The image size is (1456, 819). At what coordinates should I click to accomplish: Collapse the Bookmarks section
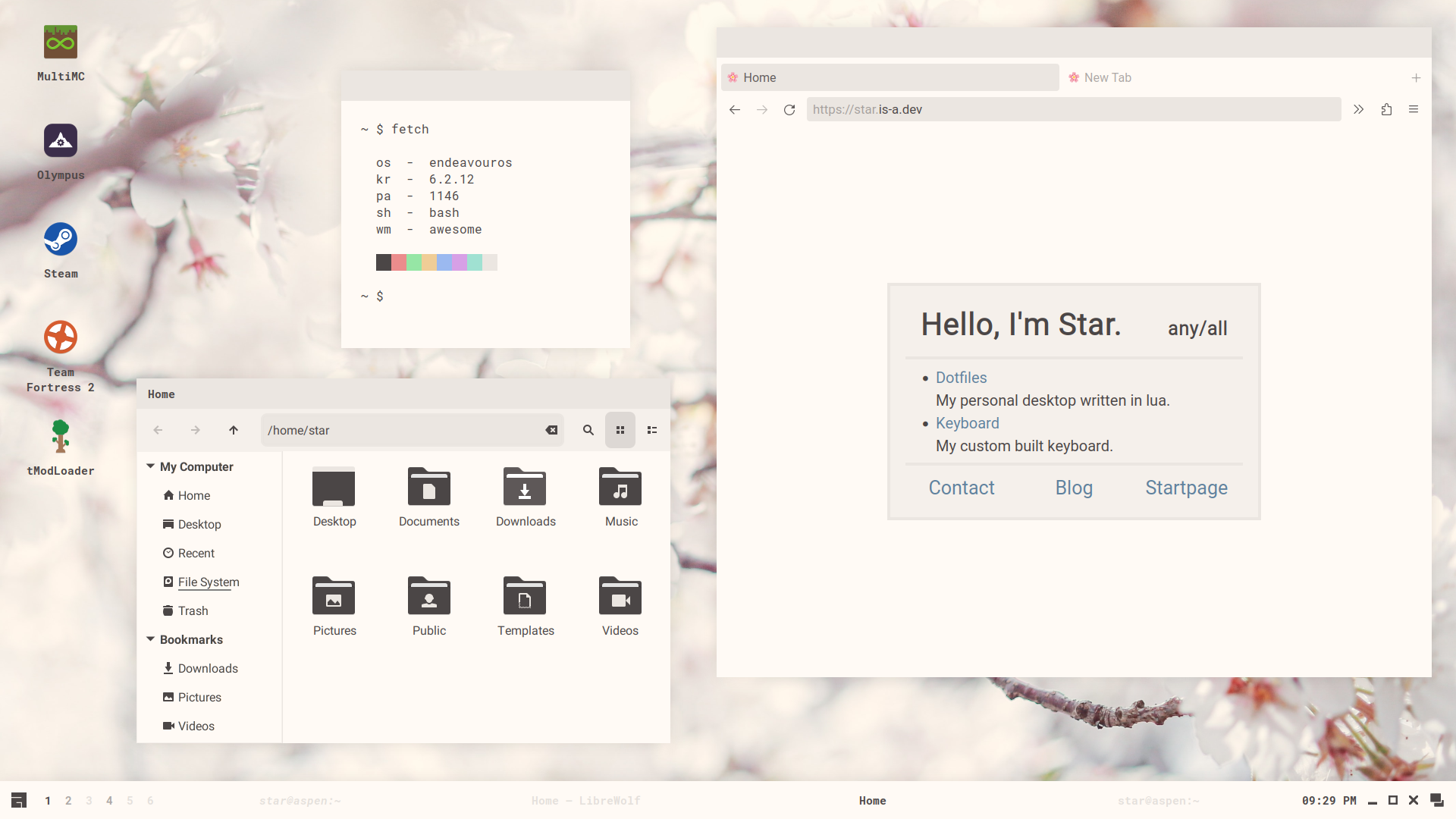point(151,639)
